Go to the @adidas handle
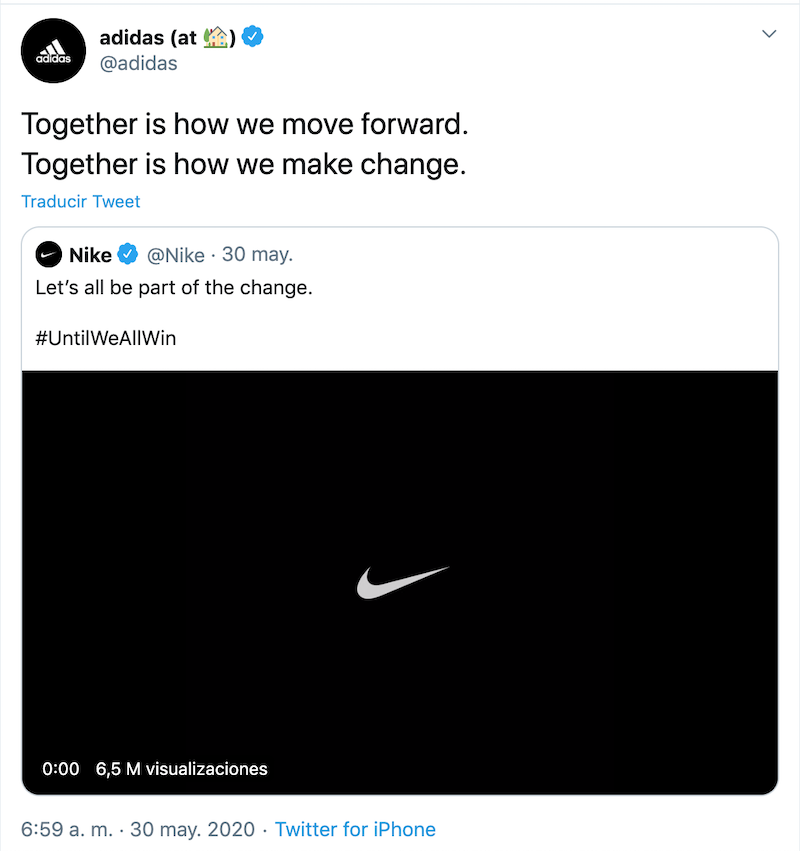The height and width of the screenshot is (851, 800). tap(138, 63)
